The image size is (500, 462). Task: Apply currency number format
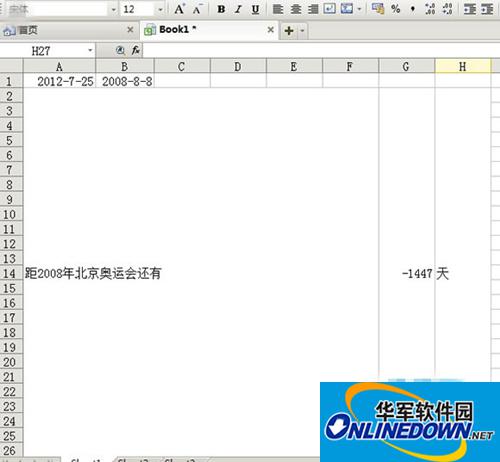378,9
